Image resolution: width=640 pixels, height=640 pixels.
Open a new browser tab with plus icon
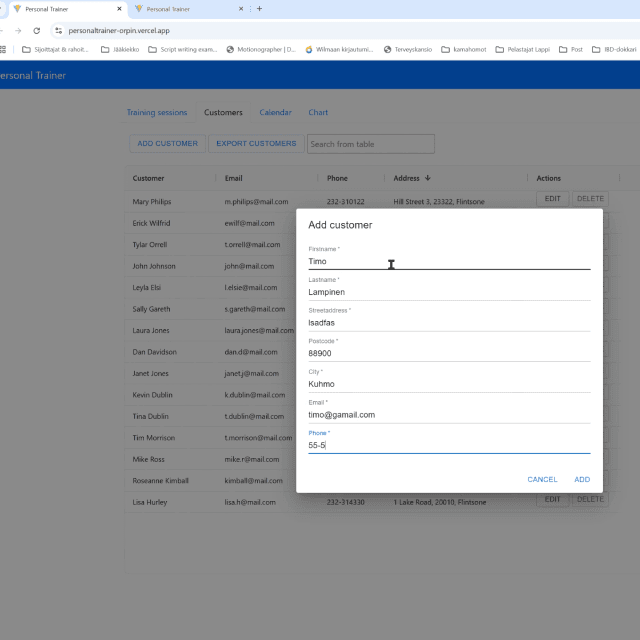(x=260, y=9)
